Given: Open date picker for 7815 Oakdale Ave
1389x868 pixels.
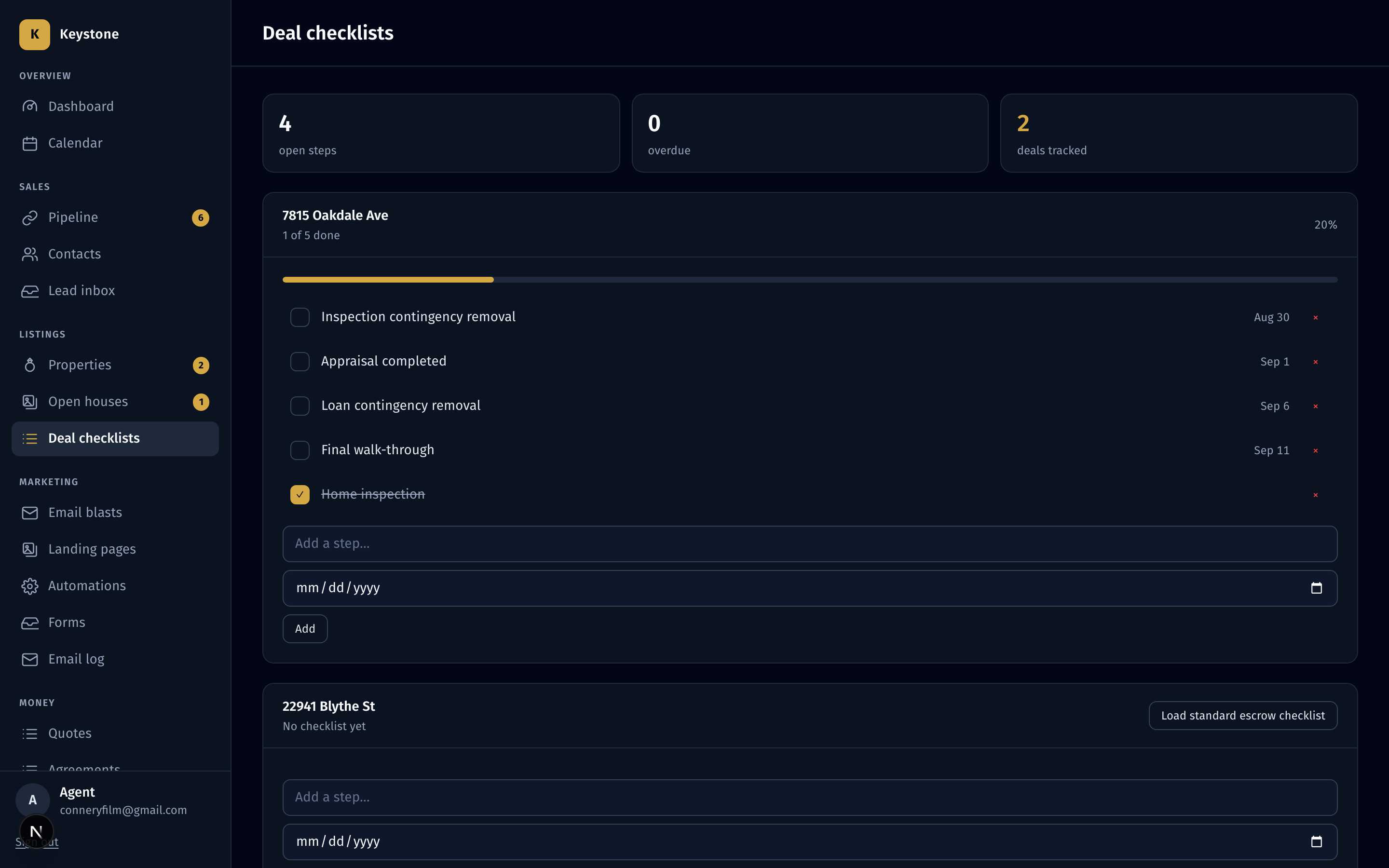Looking at the screenshot, I should pyautogui.click(x=1317, y=588).
